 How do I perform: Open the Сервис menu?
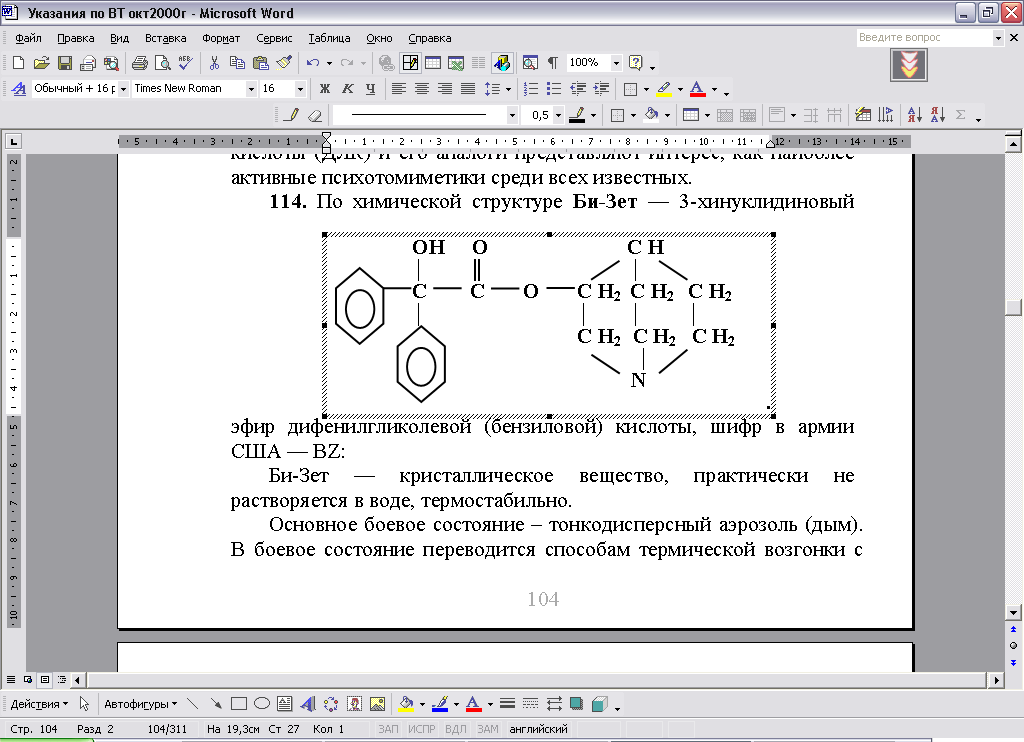[274, 38]
